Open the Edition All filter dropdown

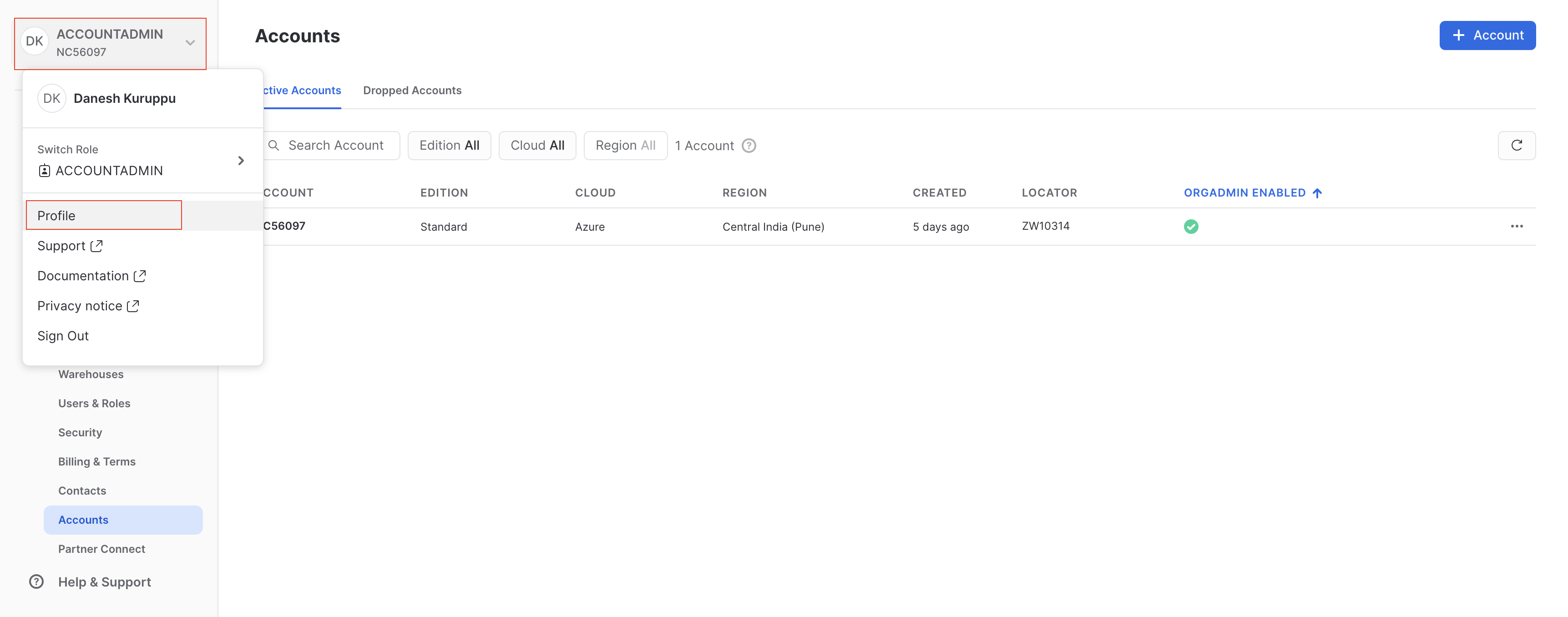(449, 146)
